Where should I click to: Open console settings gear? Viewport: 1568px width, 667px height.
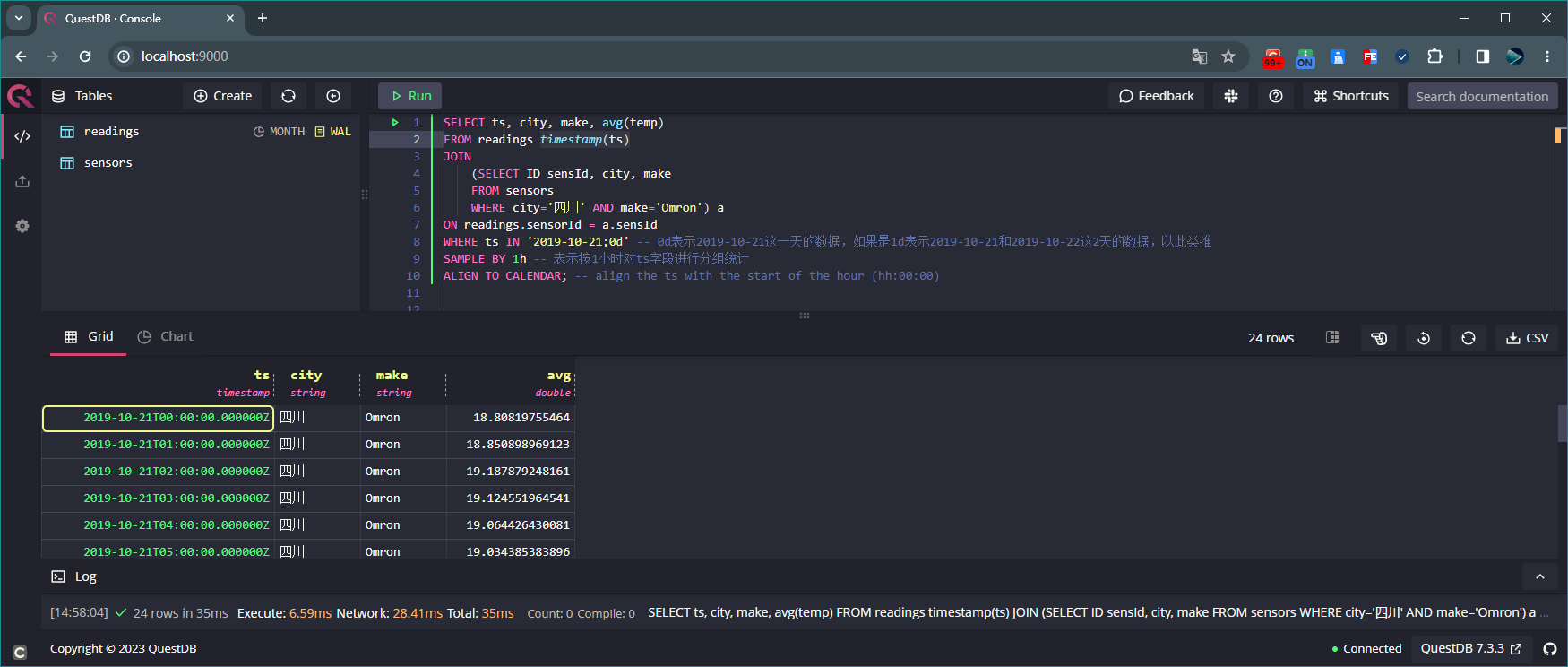pyautogui.click(x=22, y=226)
